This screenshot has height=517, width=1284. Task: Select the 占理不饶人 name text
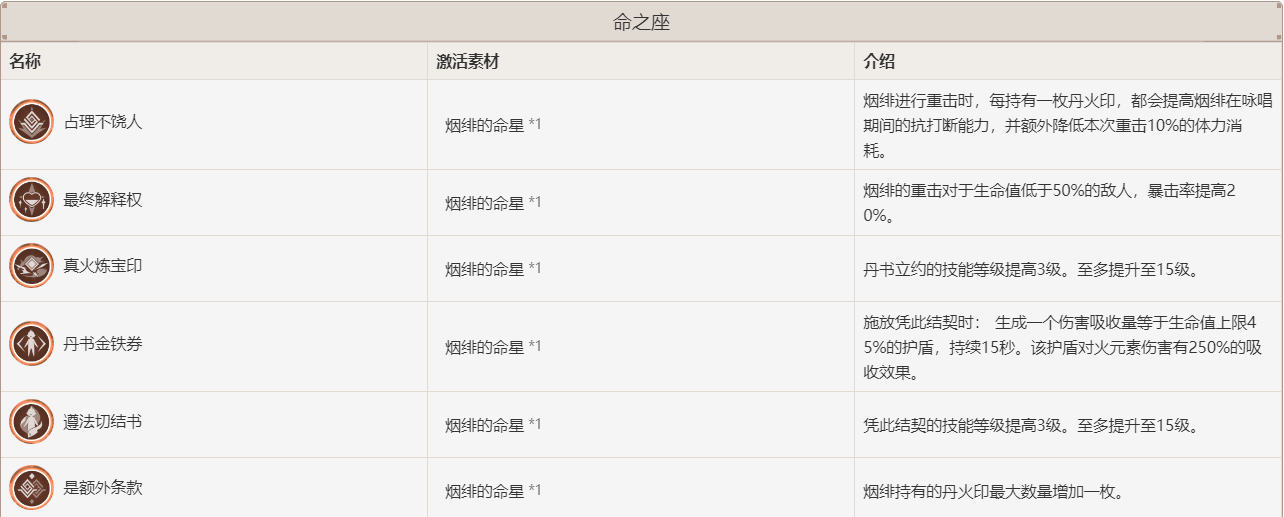[103, 122]
